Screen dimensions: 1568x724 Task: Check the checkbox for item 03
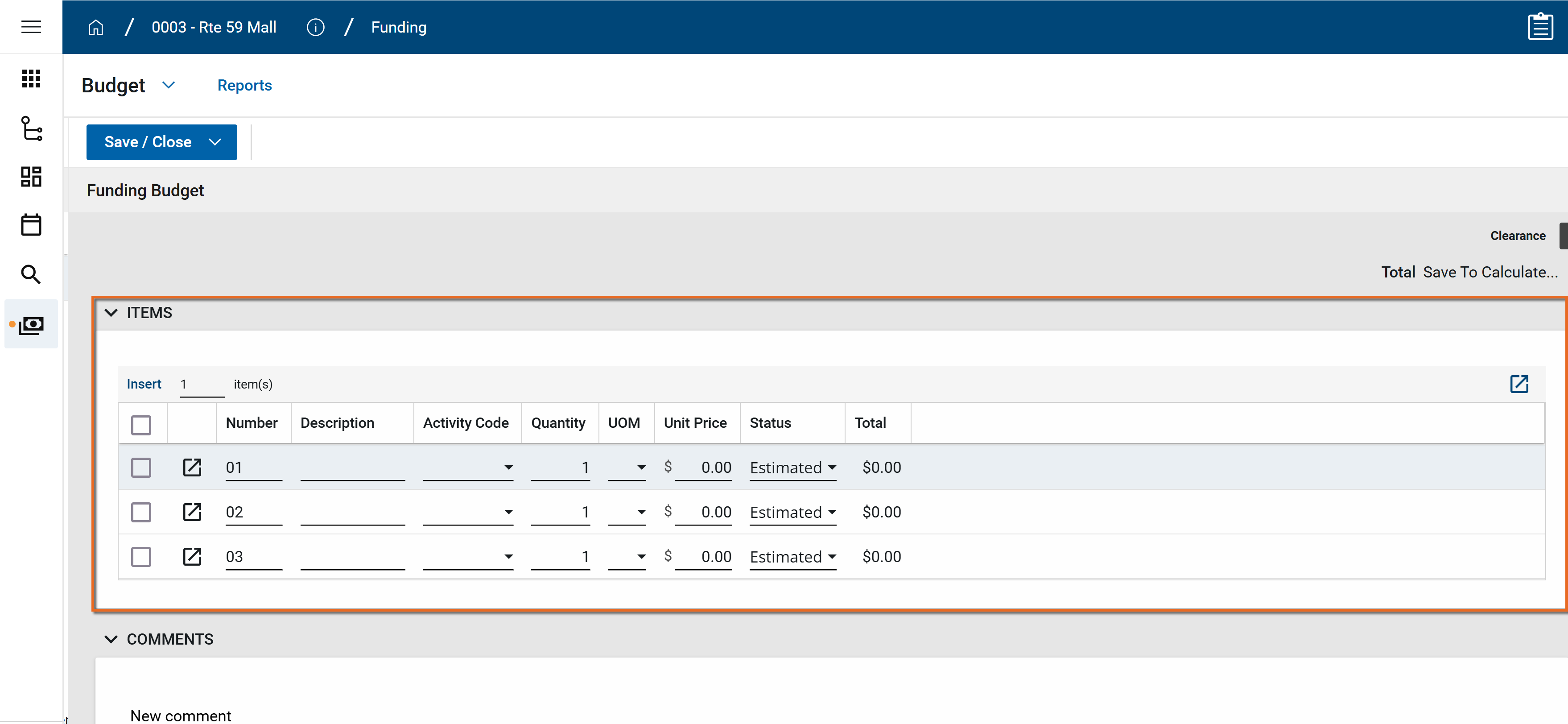(x=141, y=557)
